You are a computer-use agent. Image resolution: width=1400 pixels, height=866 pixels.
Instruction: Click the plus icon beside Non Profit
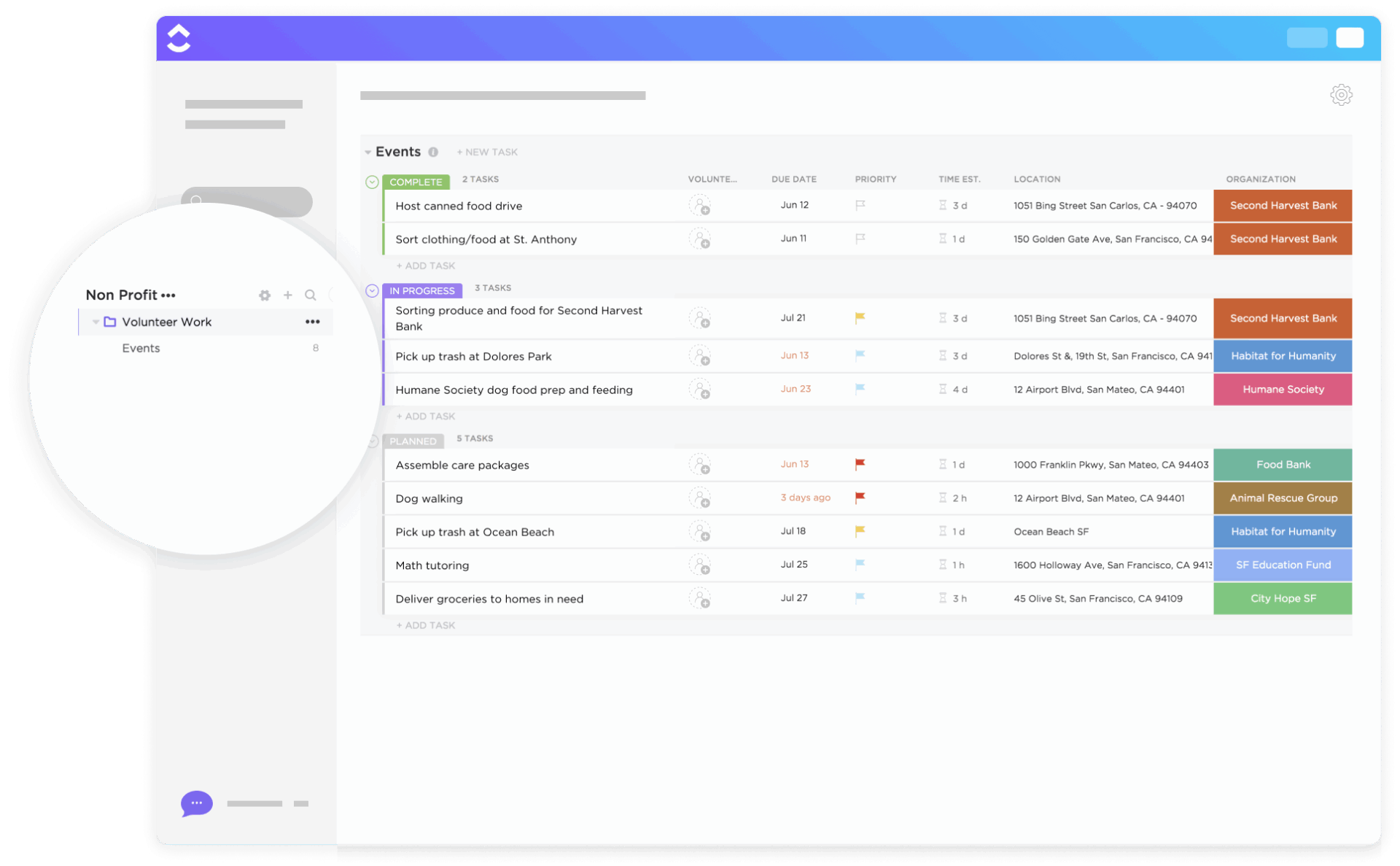[288, 295]
